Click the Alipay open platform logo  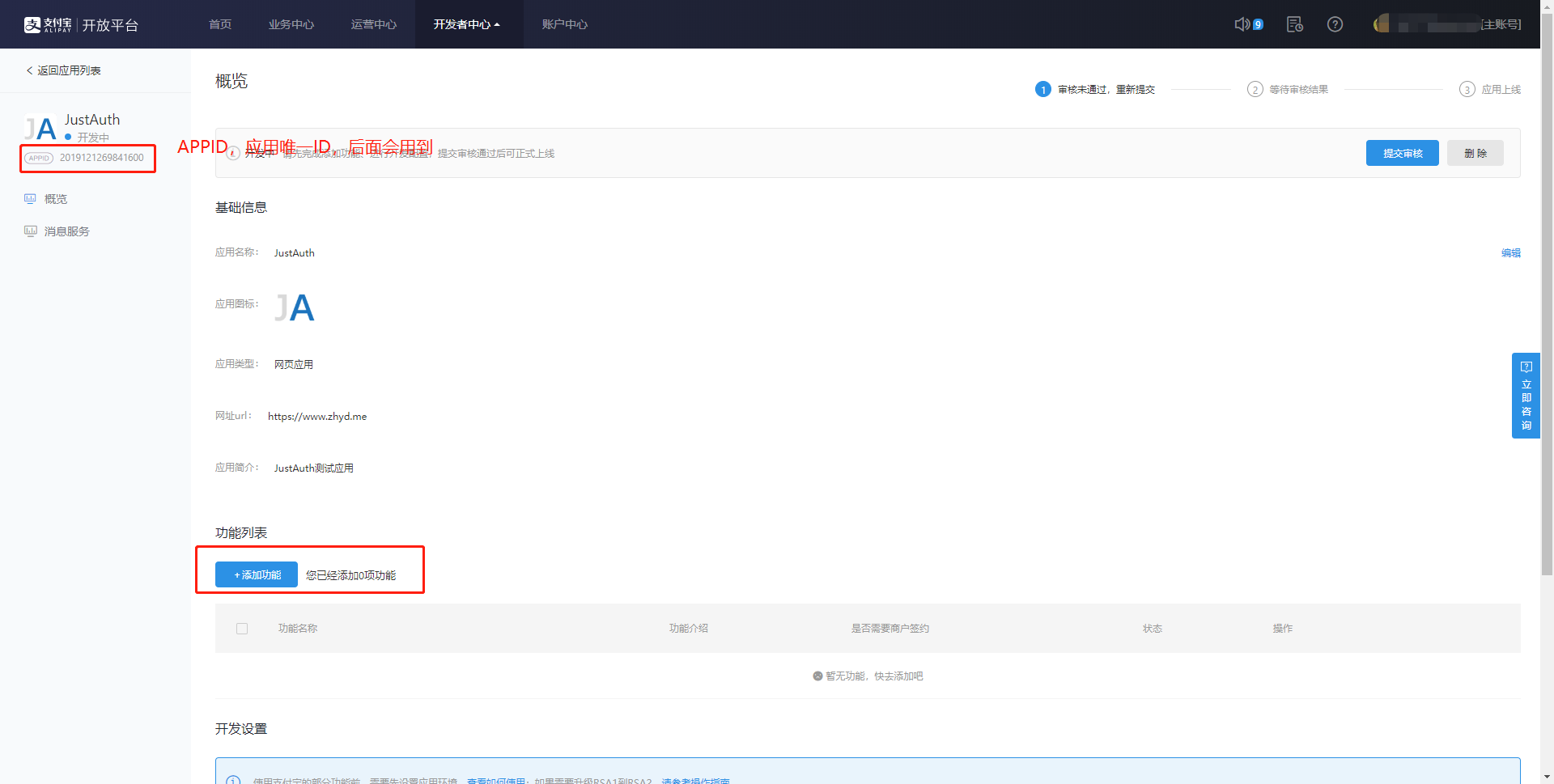(81, 24)
